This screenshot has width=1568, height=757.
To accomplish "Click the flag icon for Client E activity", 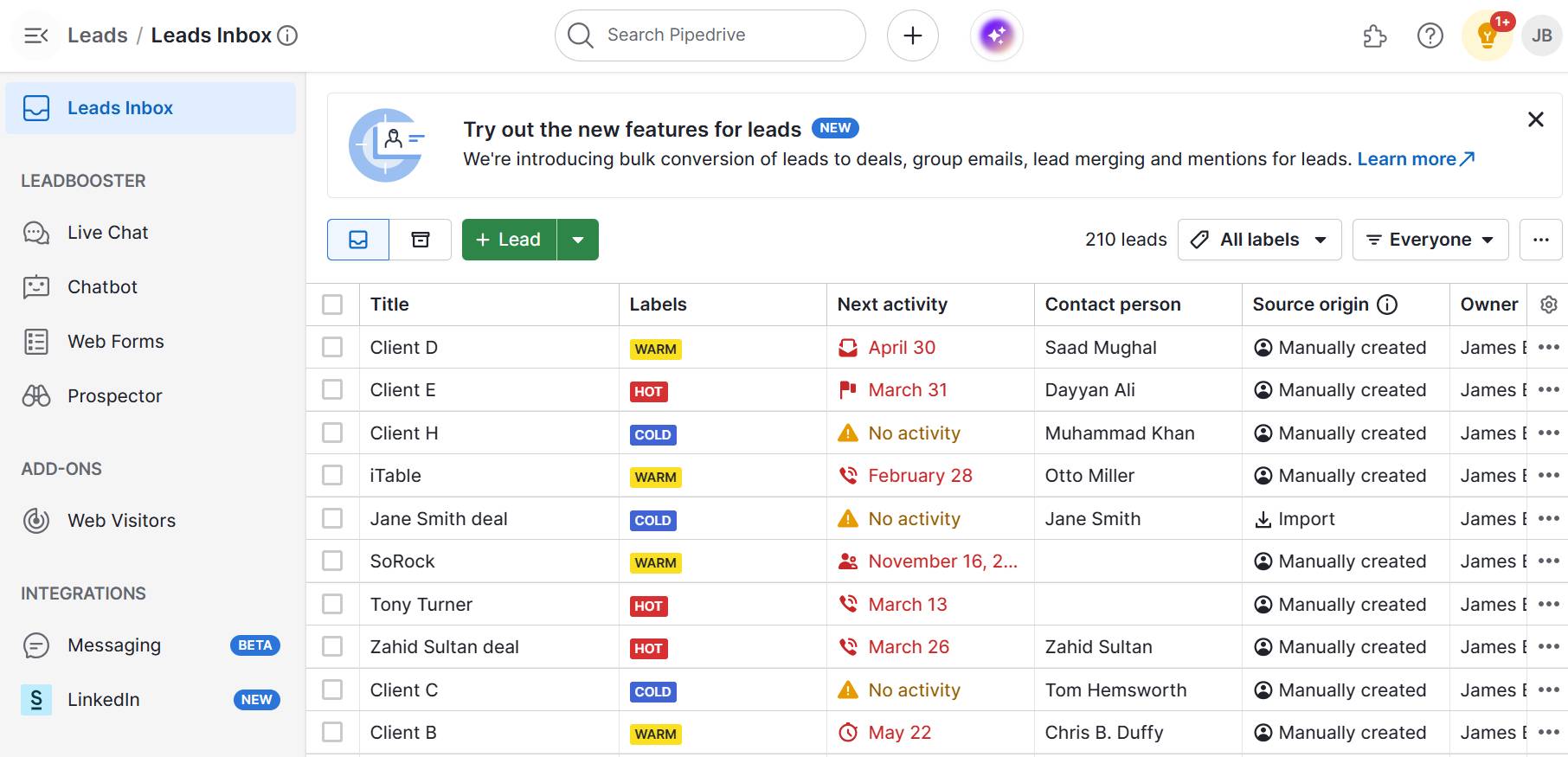I will (x=848, y=390).
